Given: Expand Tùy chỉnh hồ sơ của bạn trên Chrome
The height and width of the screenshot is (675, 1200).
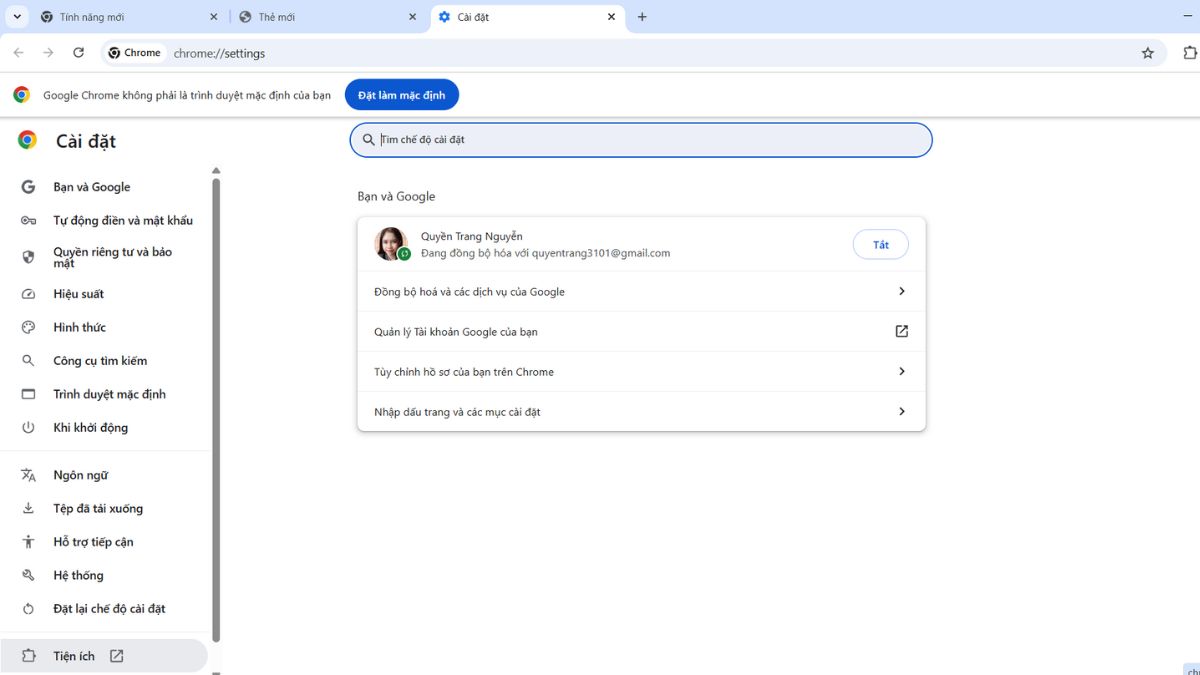Looking at the screenshot, I should point(641,372).
